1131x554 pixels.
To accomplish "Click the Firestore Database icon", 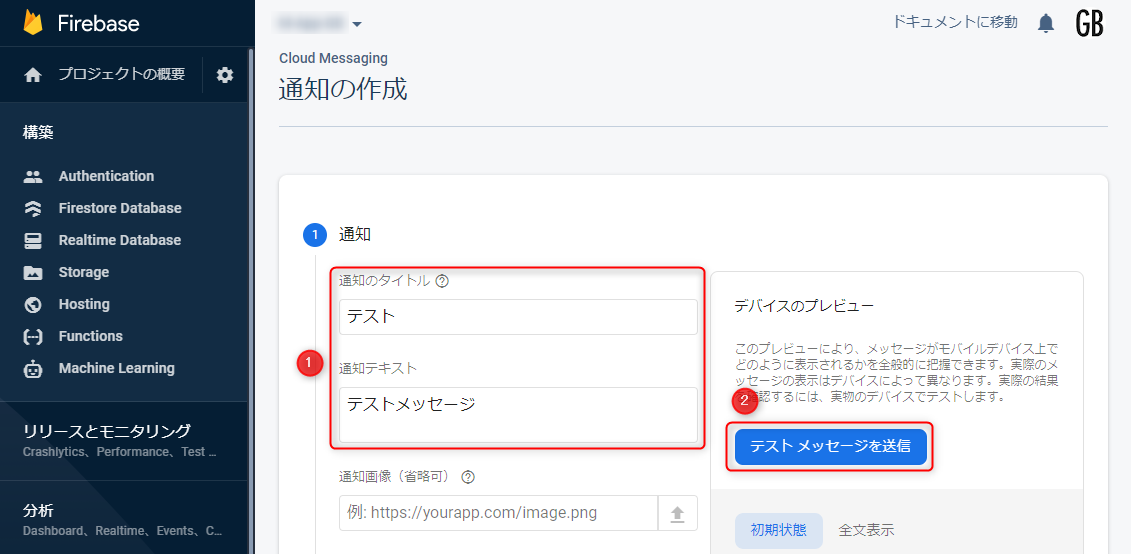I will (x=33, y=208).
